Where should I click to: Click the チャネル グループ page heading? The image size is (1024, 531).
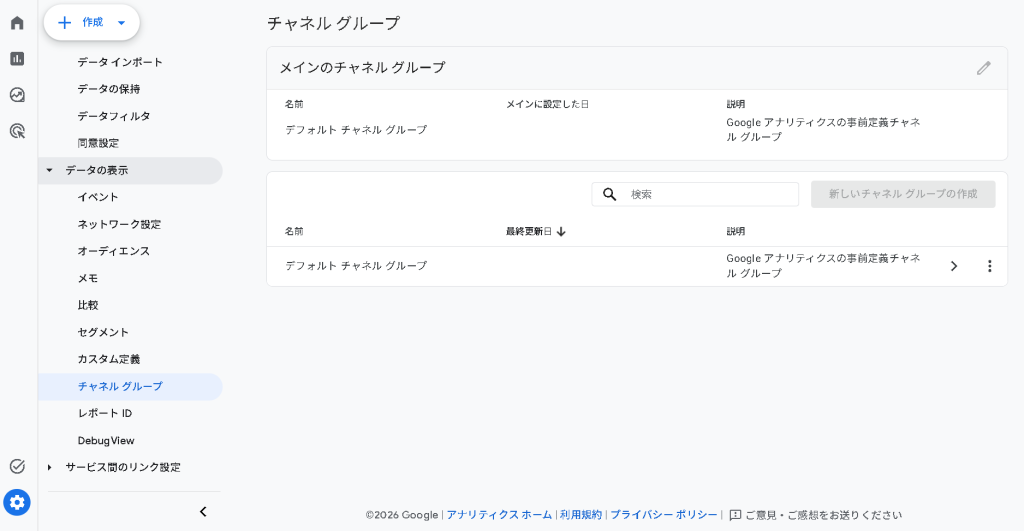point(334,24)
